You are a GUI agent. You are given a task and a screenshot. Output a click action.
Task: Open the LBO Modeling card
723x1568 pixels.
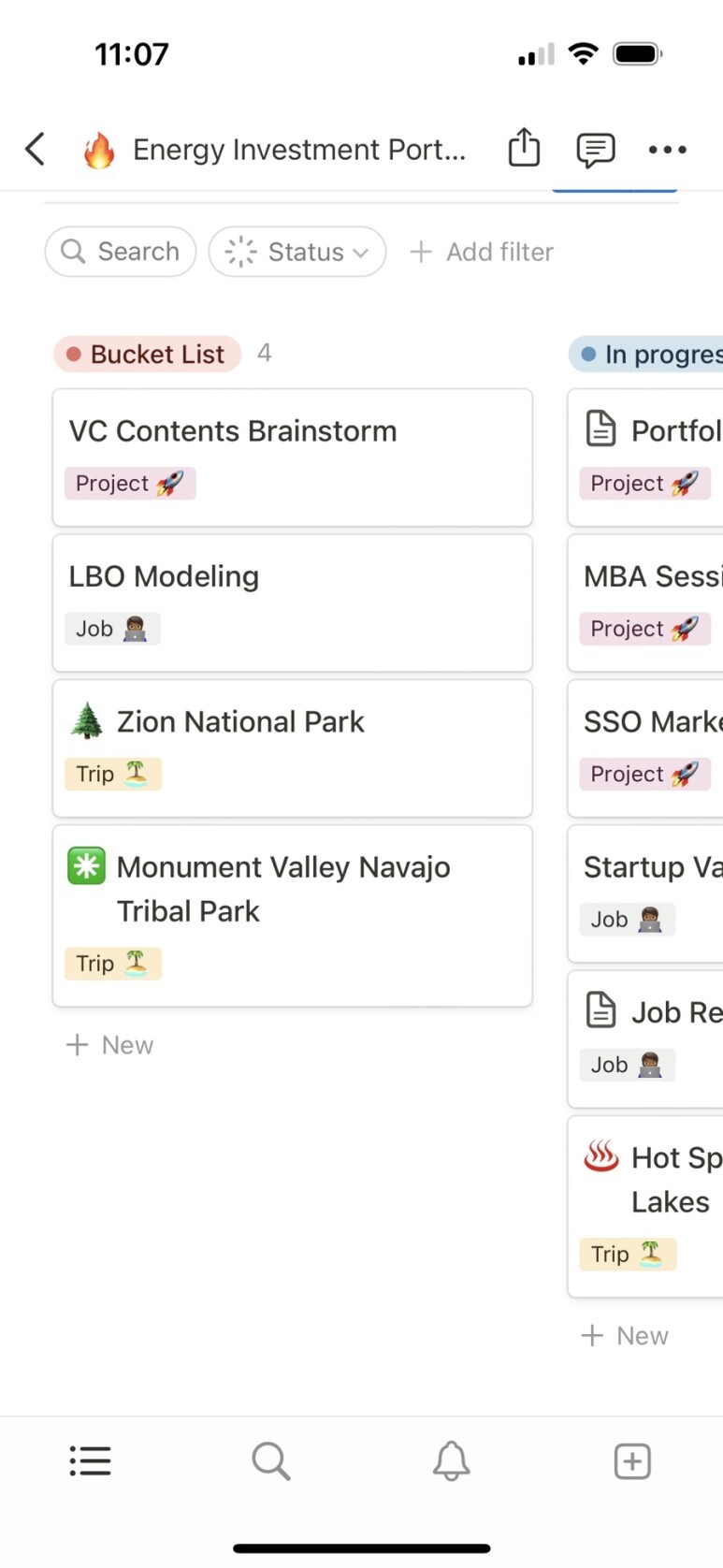(293, 603)
